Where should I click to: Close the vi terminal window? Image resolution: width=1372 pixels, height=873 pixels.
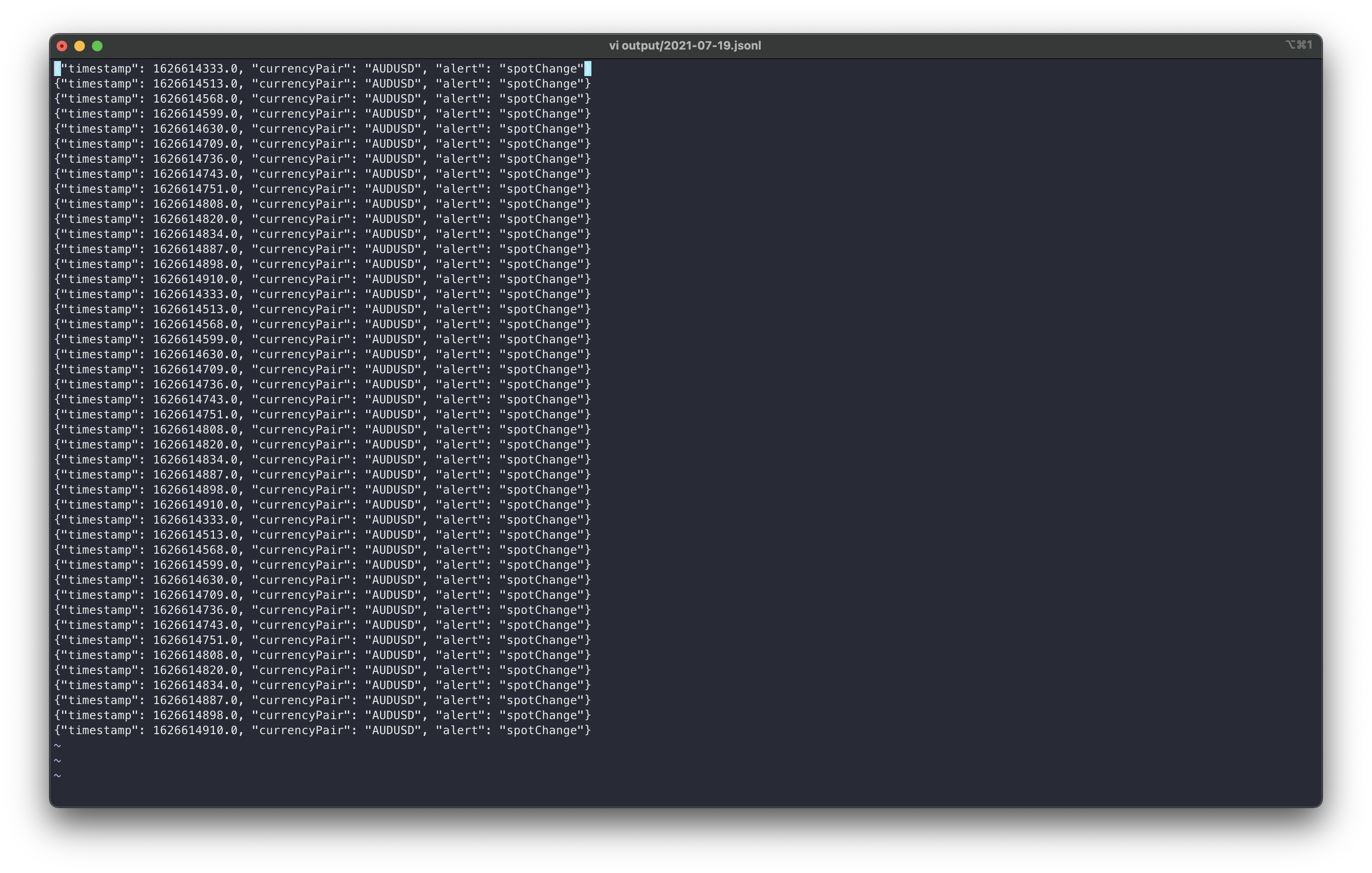(62, 46)
